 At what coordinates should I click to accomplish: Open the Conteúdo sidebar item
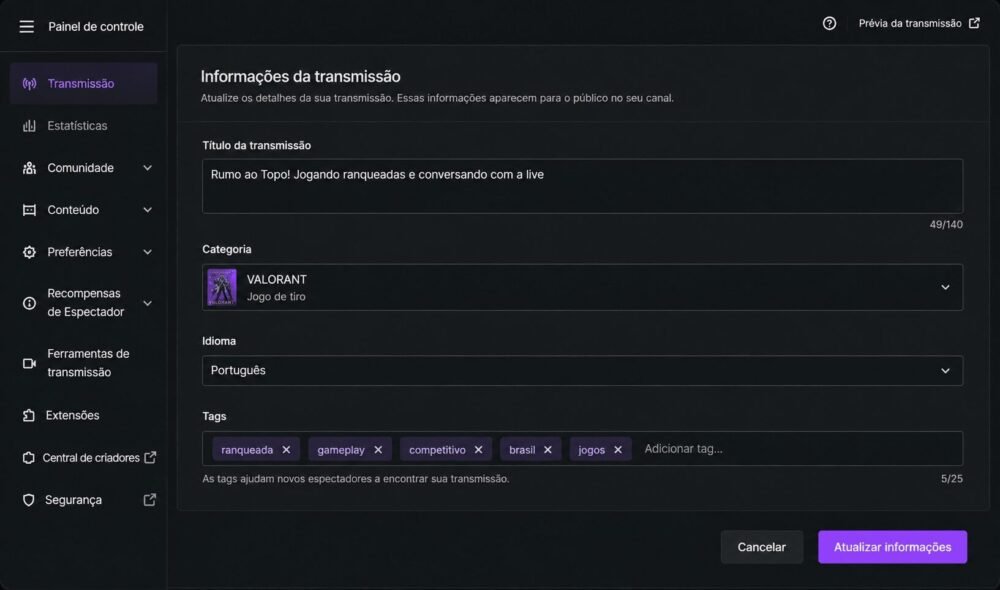coord(84,210)
